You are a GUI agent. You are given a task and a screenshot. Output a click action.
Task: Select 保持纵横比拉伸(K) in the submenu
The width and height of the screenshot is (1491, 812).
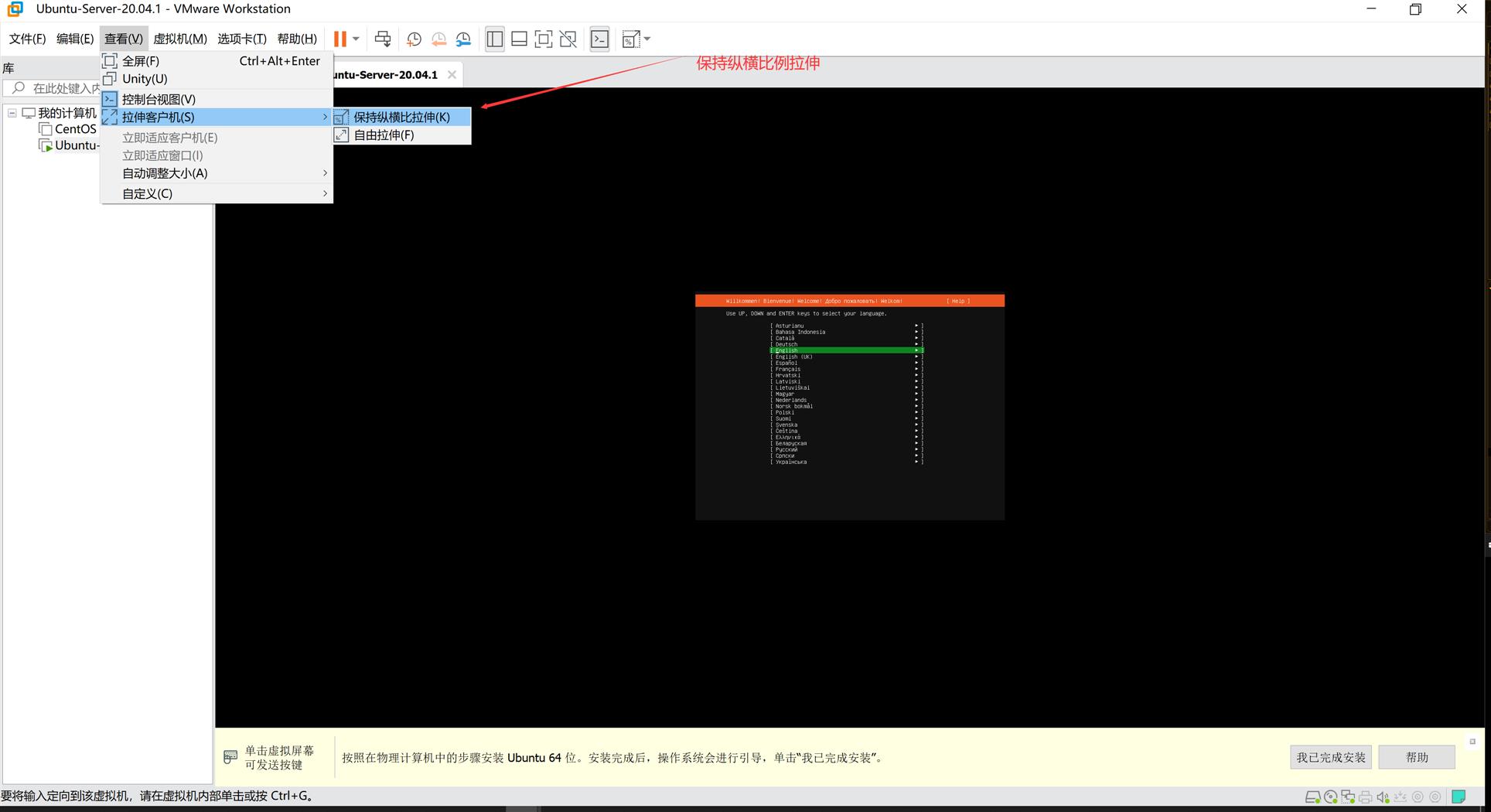coord(401,117)
